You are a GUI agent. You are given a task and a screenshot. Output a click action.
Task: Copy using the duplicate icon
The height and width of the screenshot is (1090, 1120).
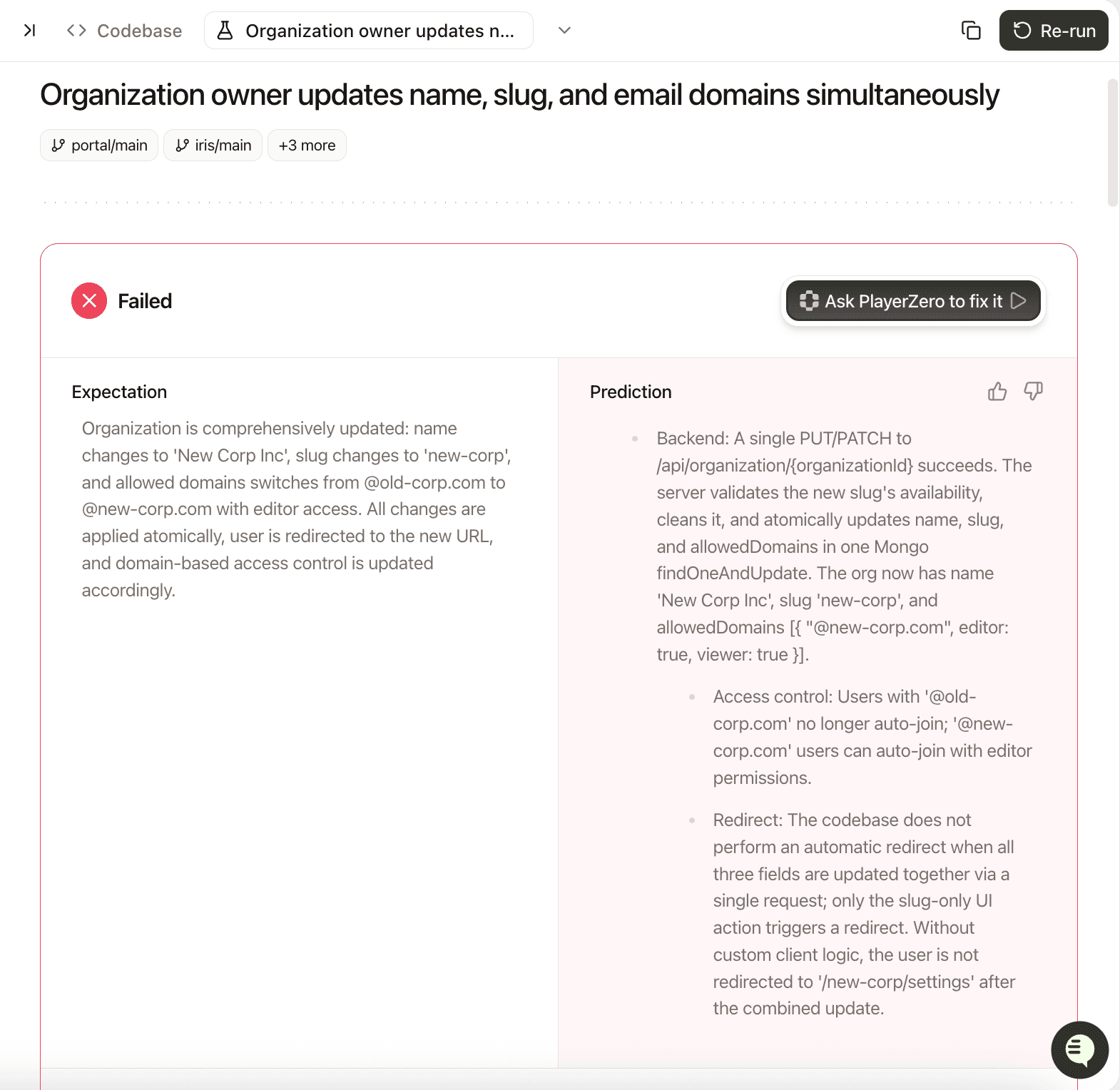(x=971, y=31)
